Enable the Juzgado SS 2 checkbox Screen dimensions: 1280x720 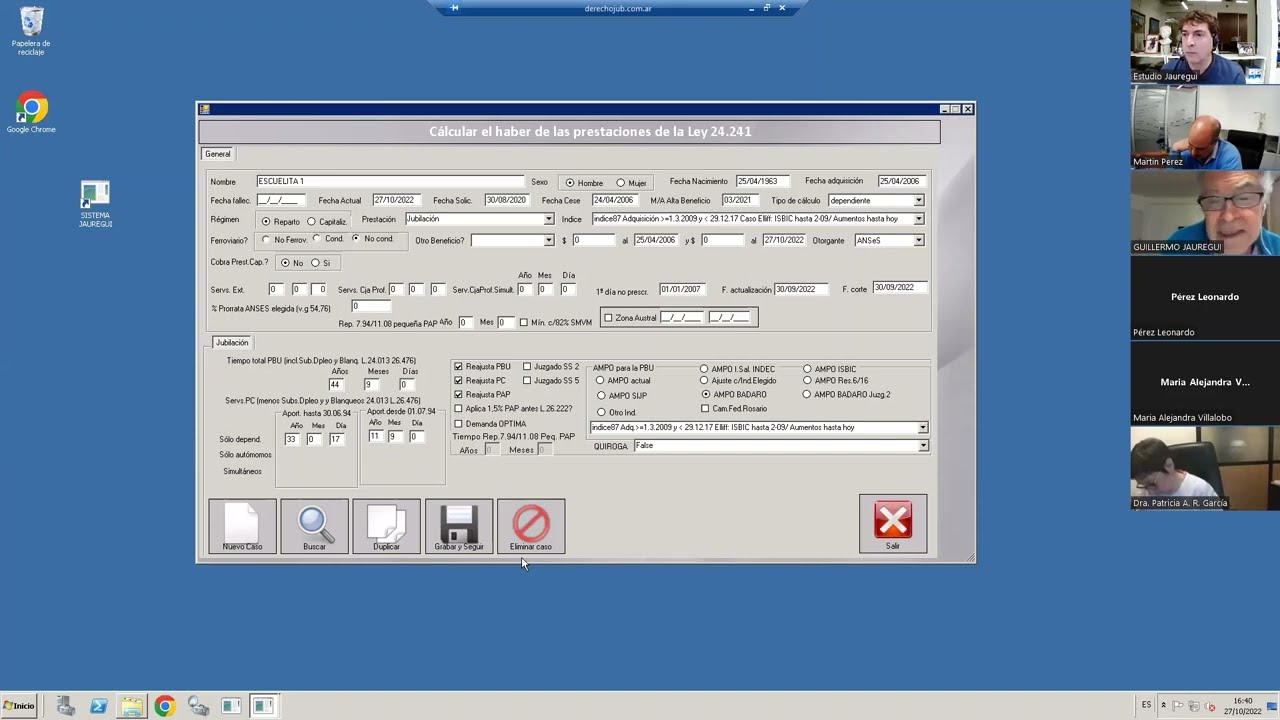tap(527, 367)
